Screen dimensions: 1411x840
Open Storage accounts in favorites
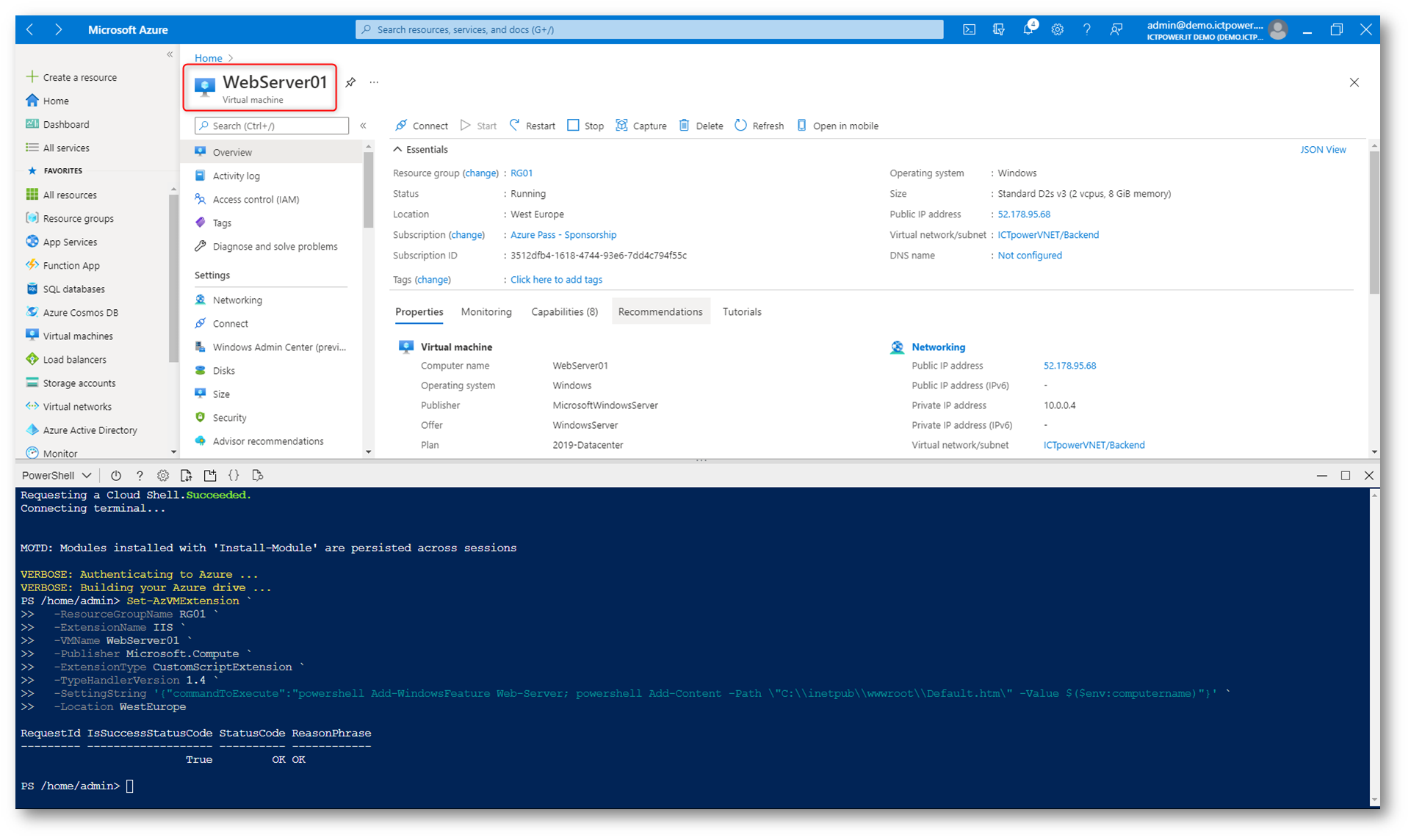pyautogui.click(x=71, y=383)
